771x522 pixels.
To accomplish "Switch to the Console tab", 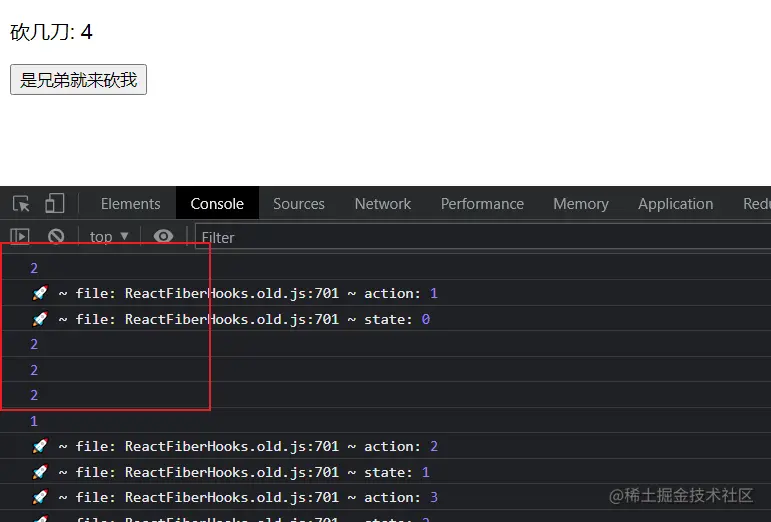I will [x=217, y=203].
